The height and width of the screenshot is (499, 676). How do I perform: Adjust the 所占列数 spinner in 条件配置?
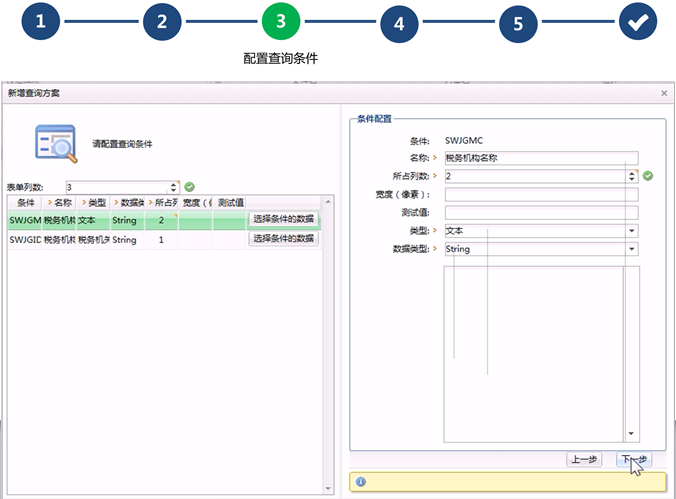point(632,176)
